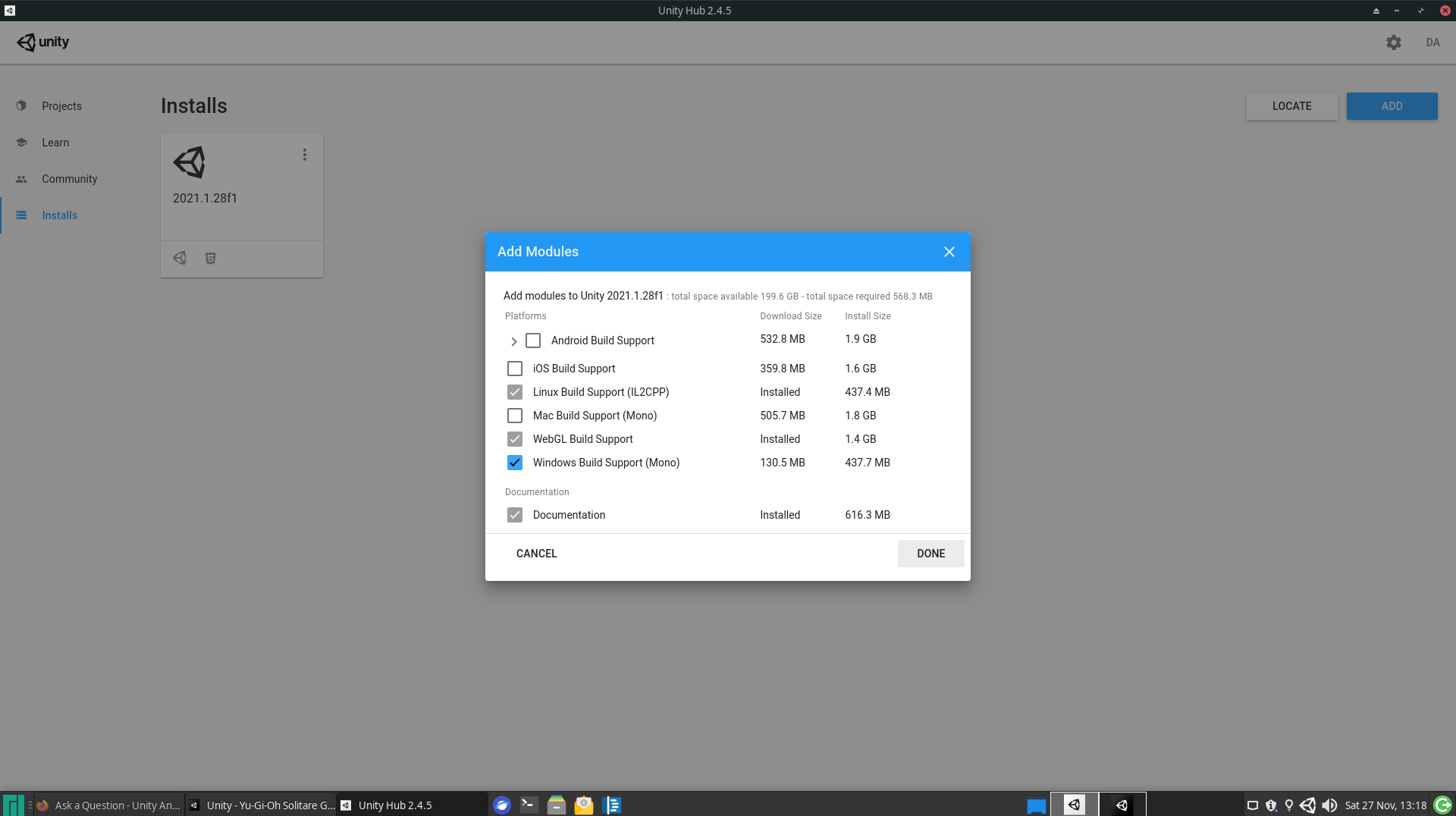Click blue desktop pager icon
1456x816 pixels.
point(1037,805)
